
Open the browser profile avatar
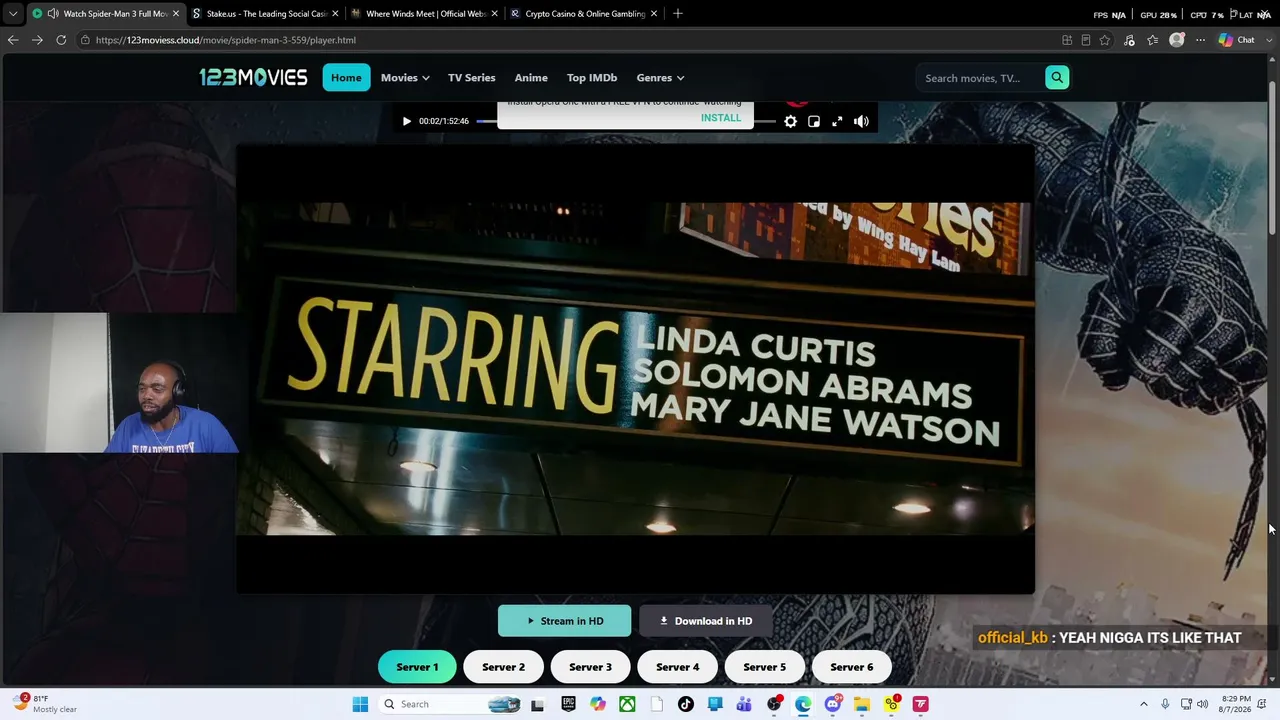[x=1177, y=40]
